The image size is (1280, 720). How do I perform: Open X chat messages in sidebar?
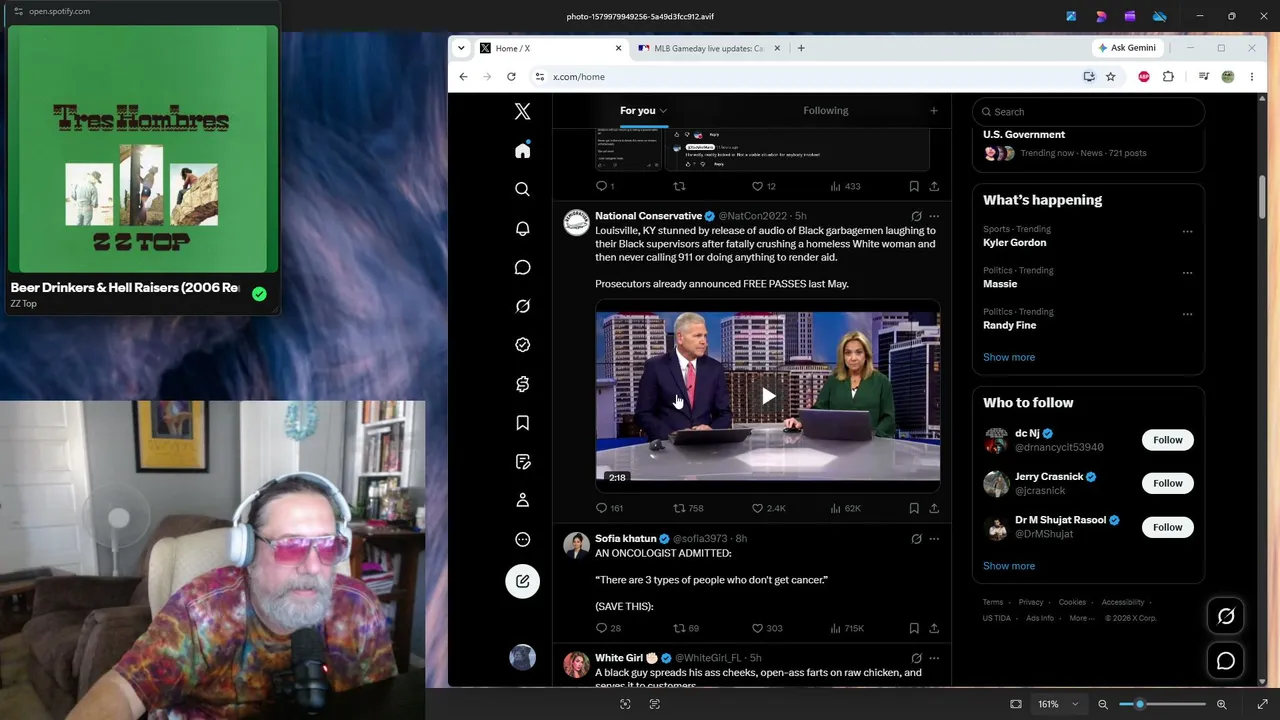(522, 267)
